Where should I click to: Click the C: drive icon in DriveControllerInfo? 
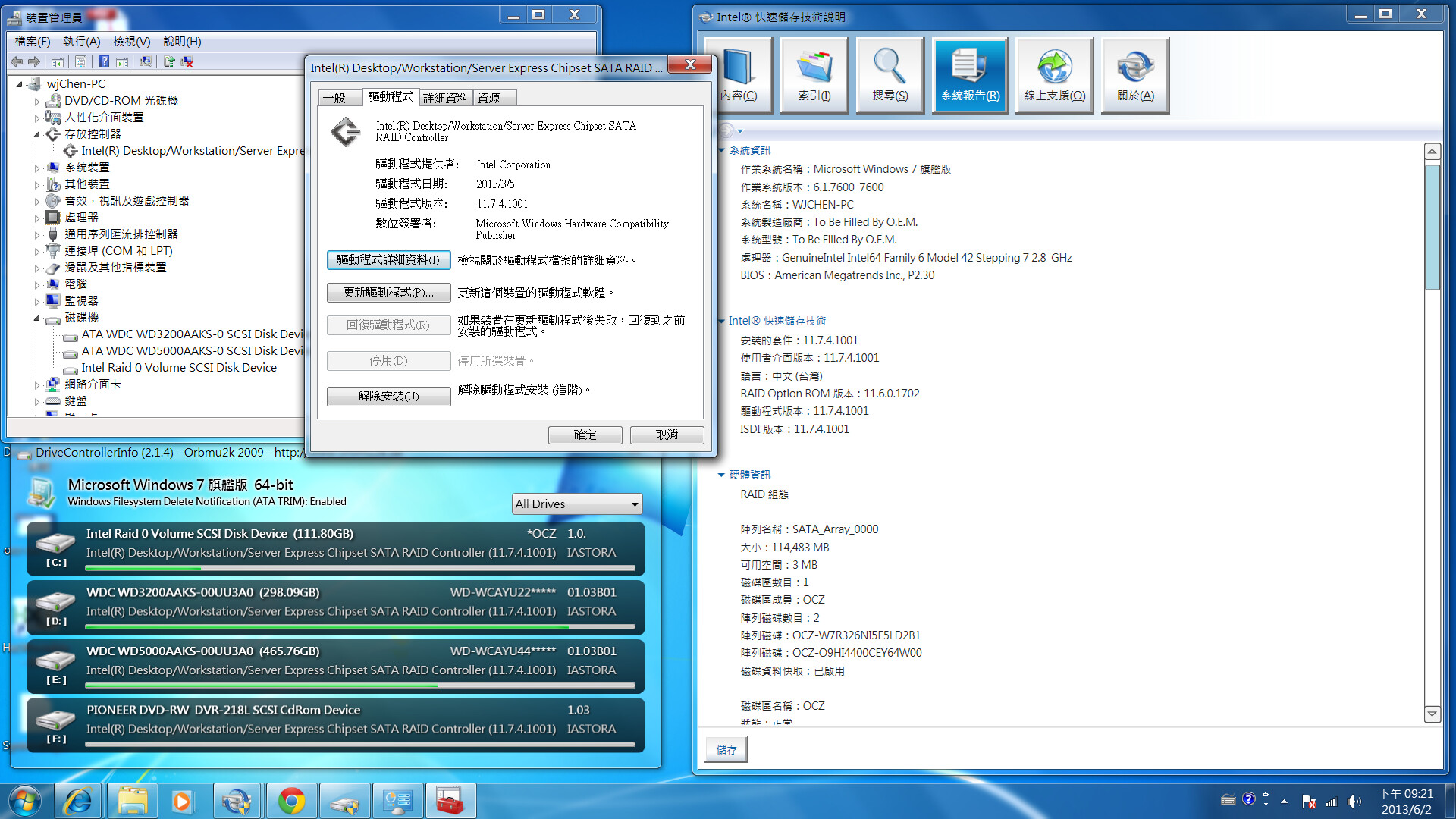(56, 543)
